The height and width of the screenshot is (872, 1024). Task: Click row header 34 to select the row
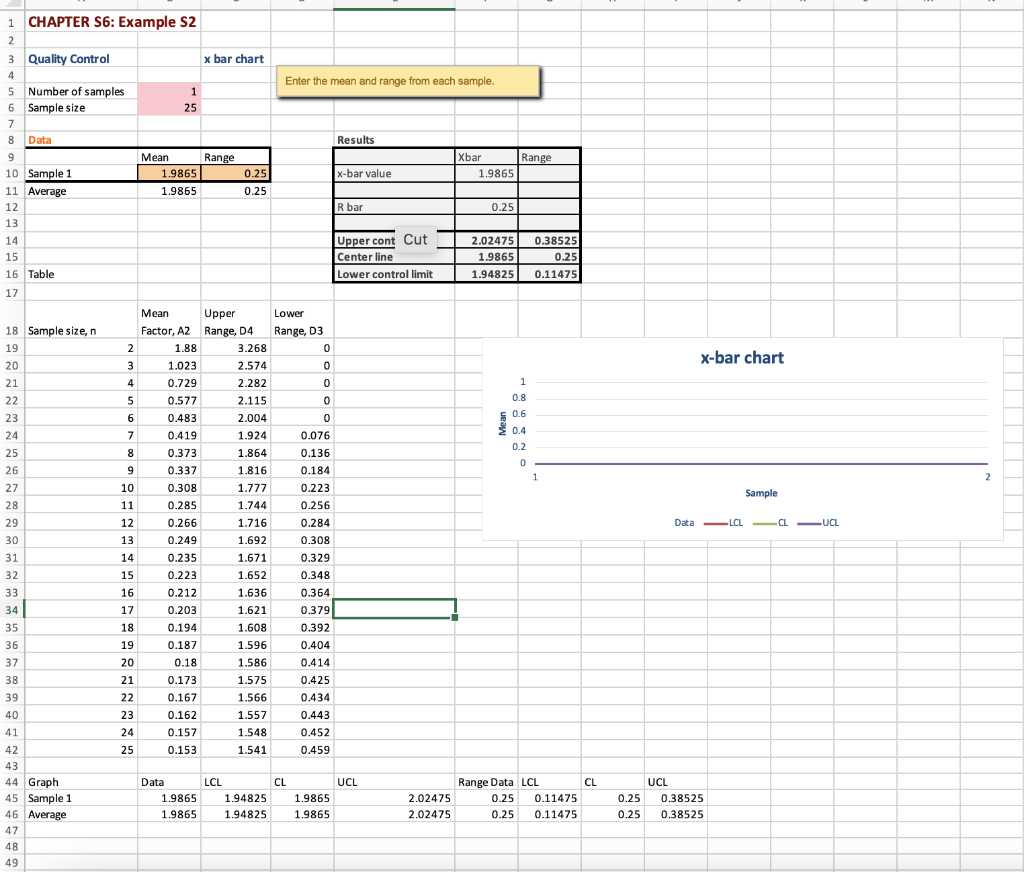pyautogui.click(x=10, y=610)
